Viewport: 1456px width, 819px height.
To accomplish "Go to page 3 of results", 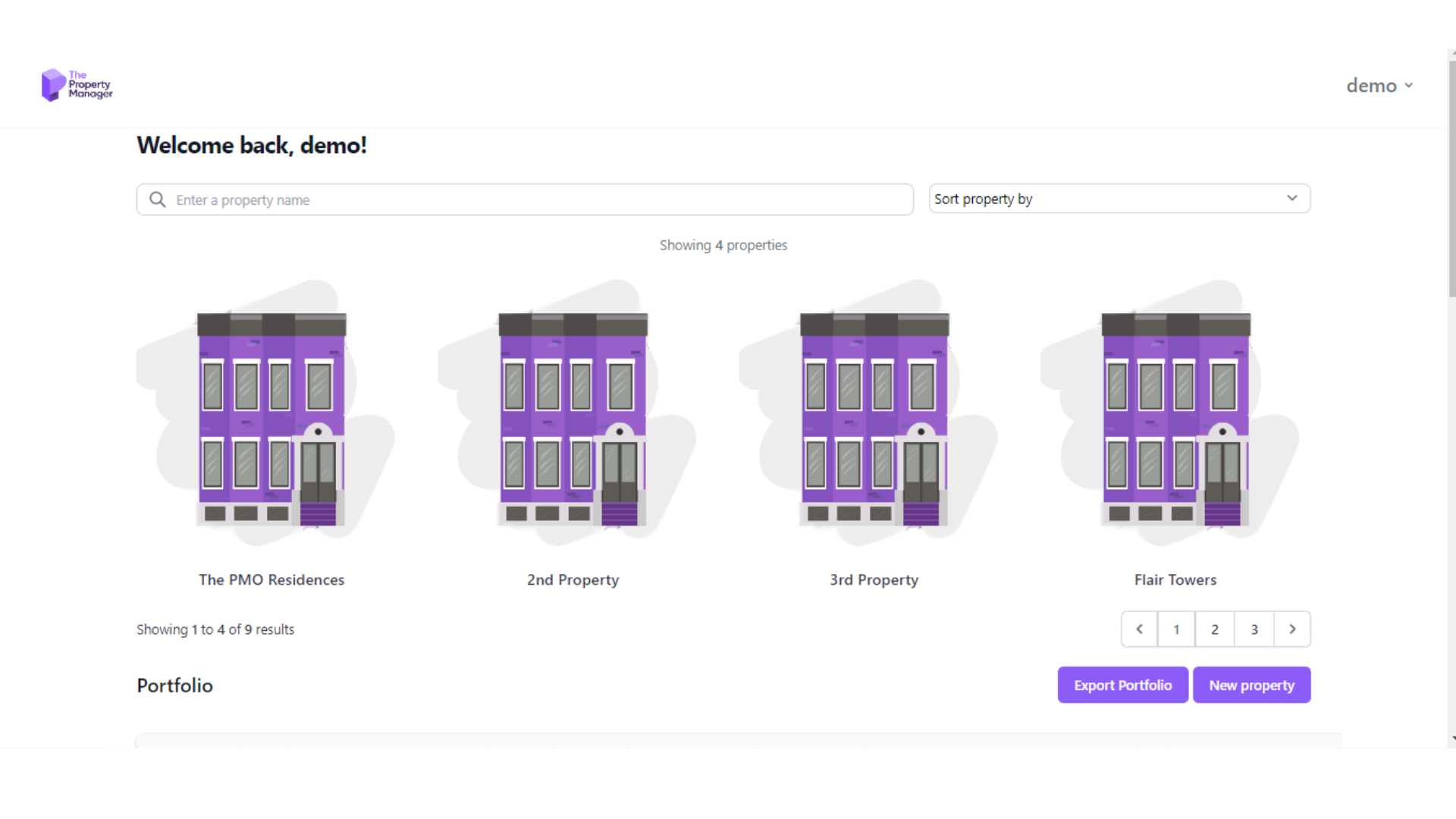I will click(1254, 629).
